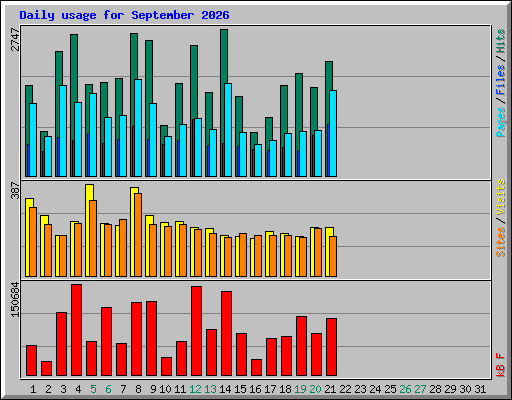
Task: Click the 387 visits axis value
Action: 15,190
